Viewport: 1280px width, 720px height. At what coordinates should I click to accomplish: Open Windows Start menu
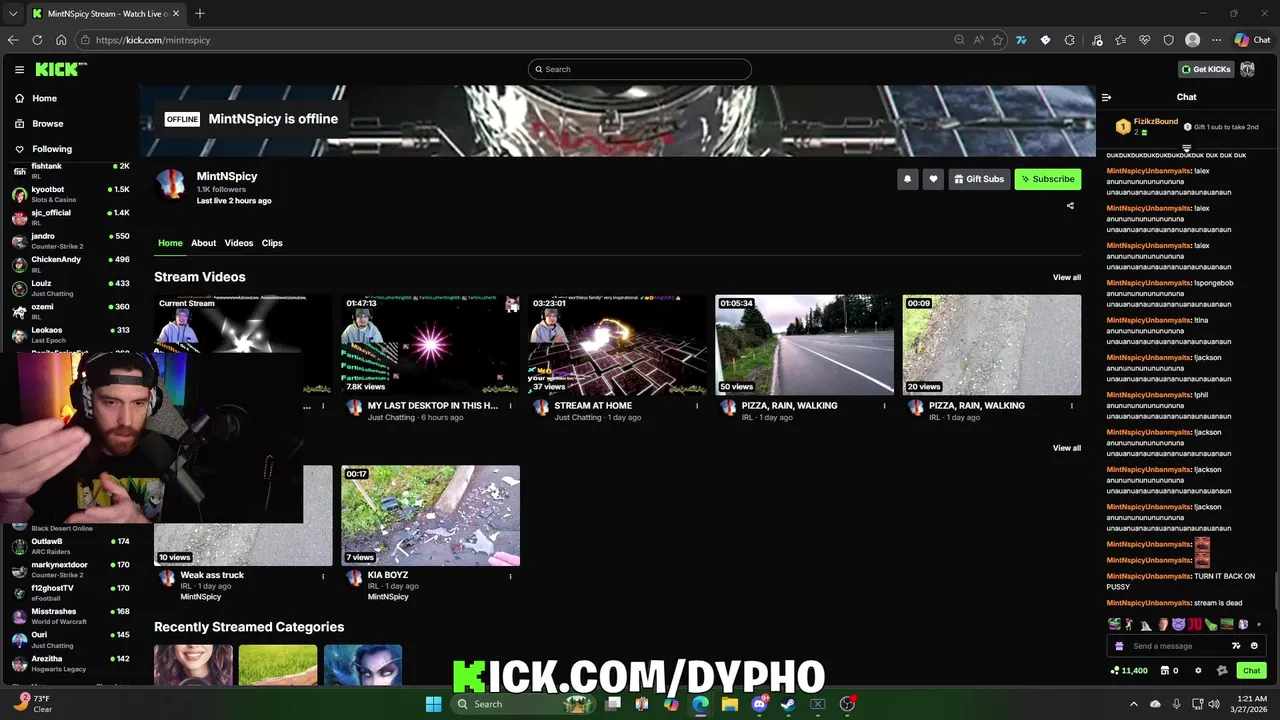pyautogui.click(x=433, y=704)
